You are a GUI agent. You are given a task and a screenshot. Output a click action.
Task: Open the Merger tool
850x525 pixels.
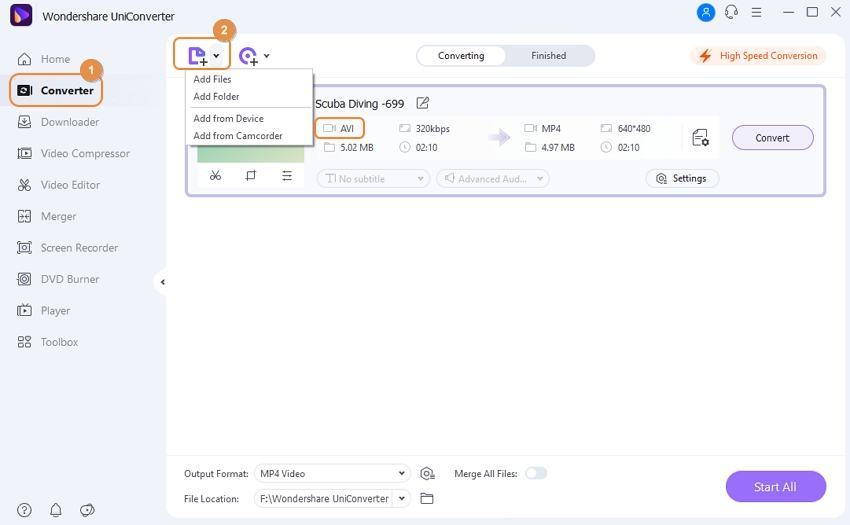[x=47, y=216]
